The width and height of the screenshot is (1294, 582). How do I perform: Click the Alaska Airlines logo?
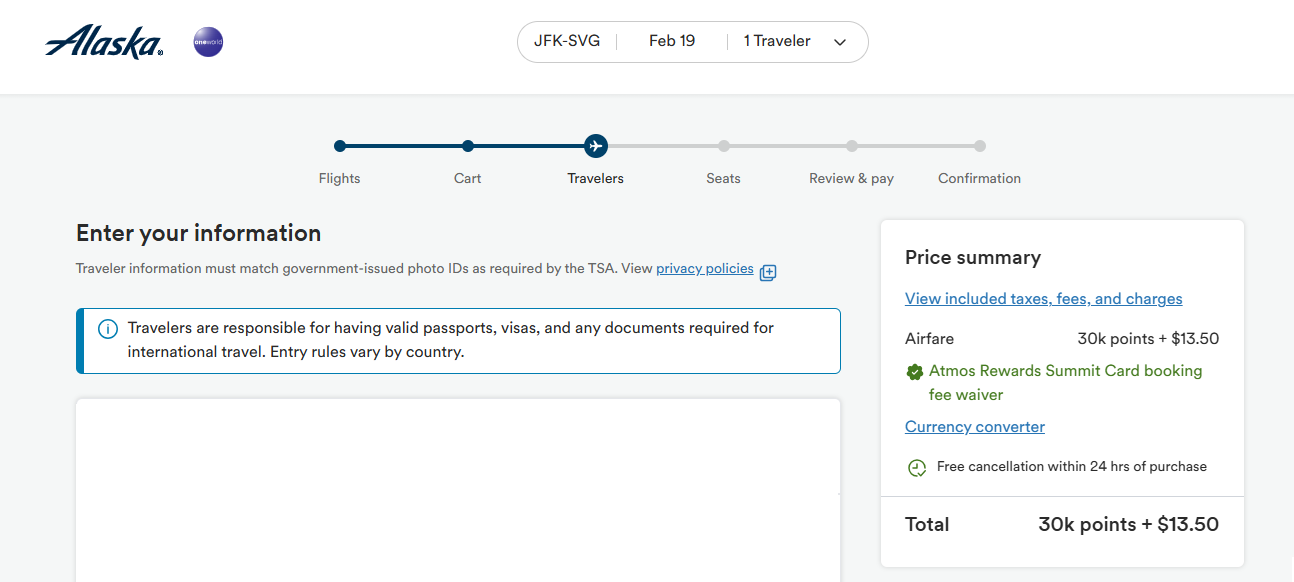coord(104,42)
